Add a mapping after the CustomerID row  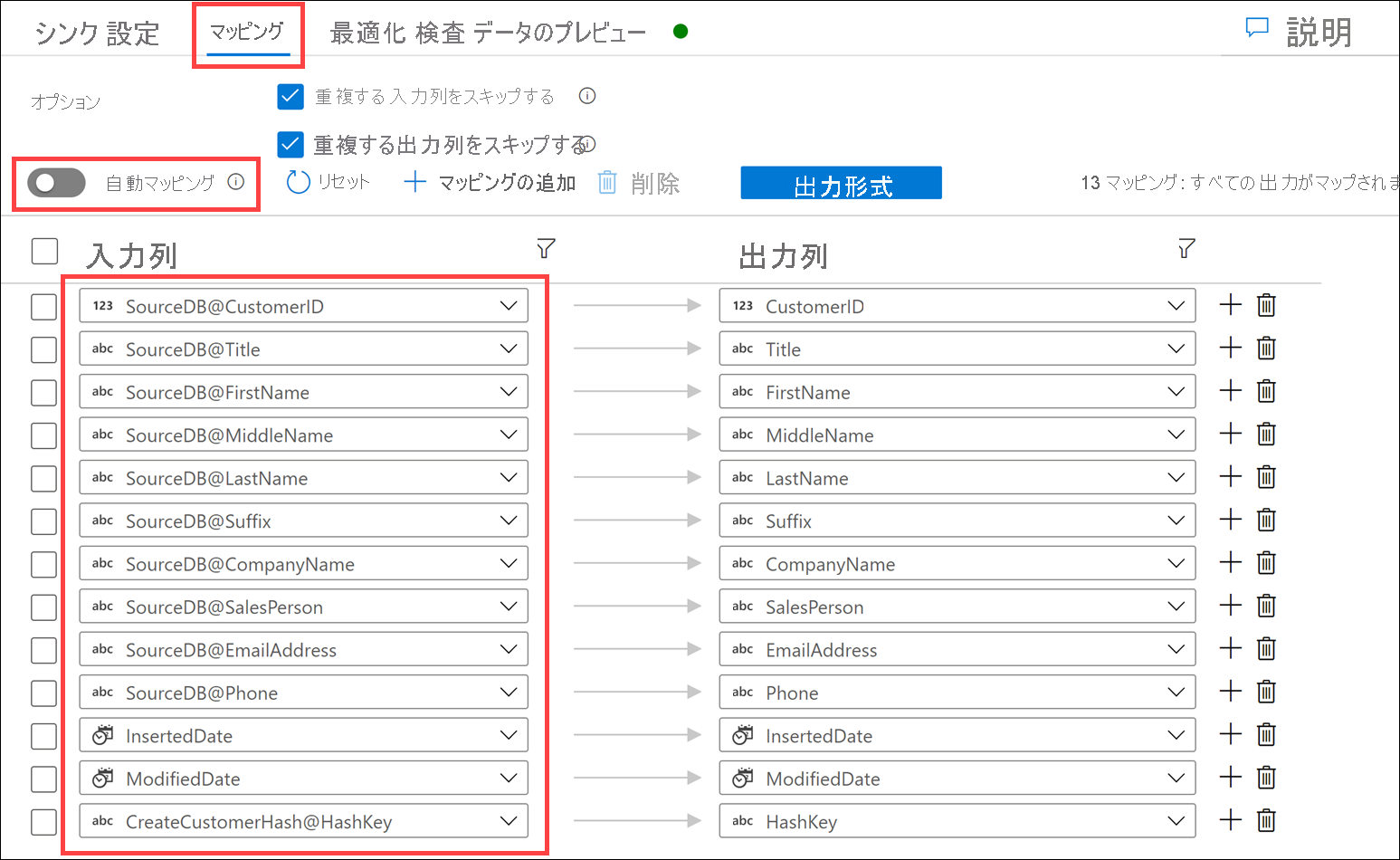(1230, 305)
